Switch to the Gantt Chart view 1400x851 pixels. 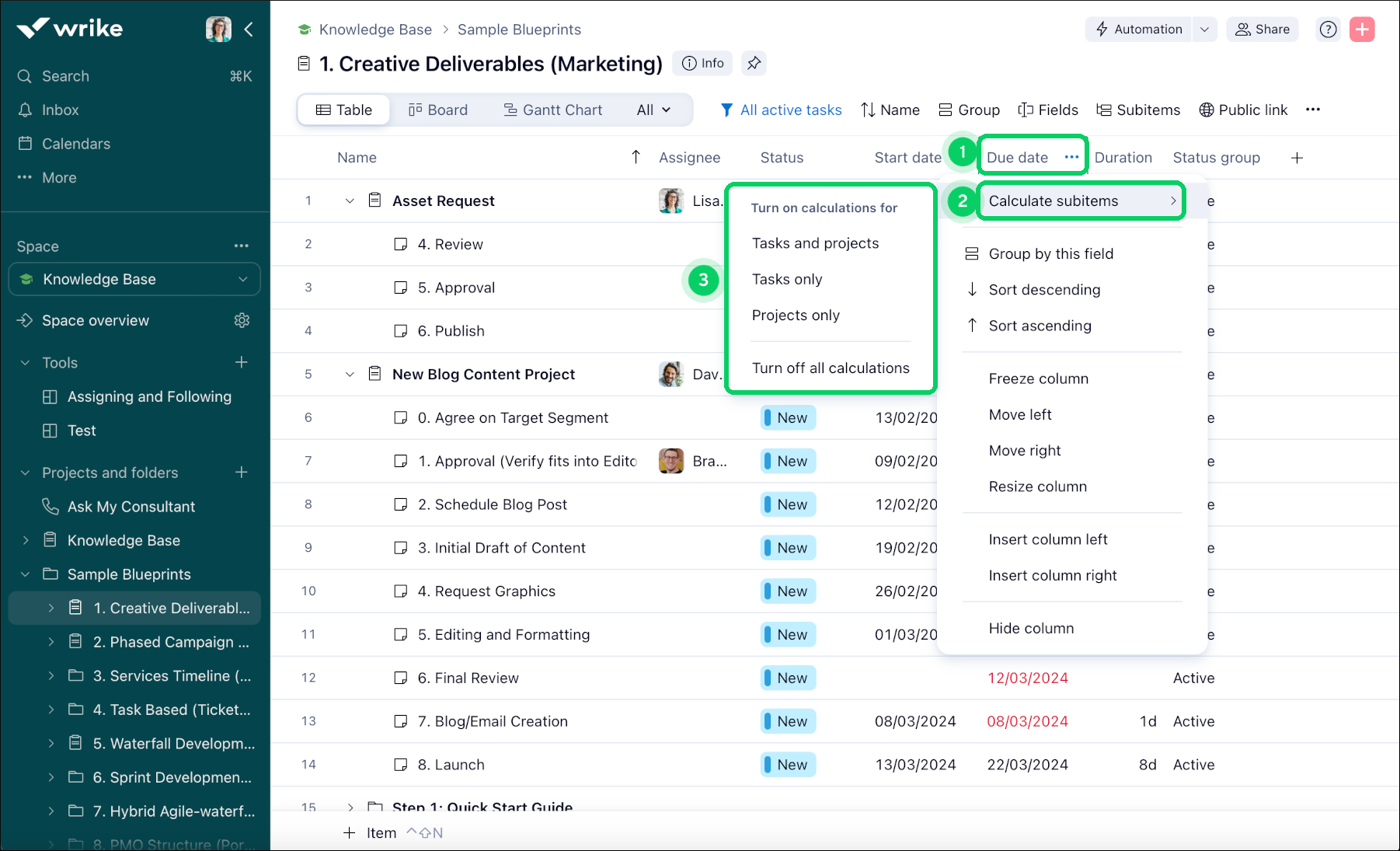(x=552, y=110)
